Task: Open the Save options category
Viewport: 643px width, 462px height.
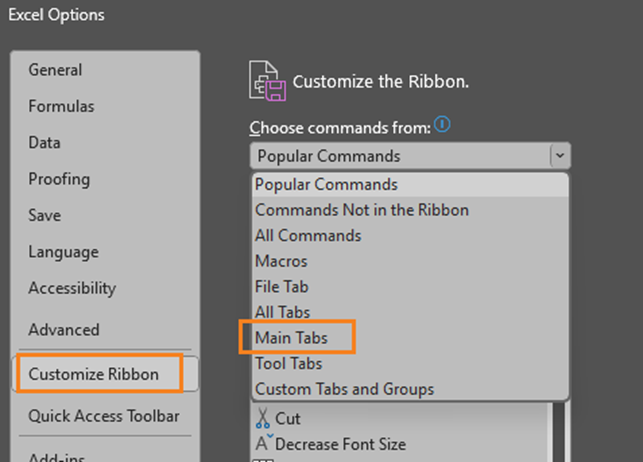Action: [105, 216]
